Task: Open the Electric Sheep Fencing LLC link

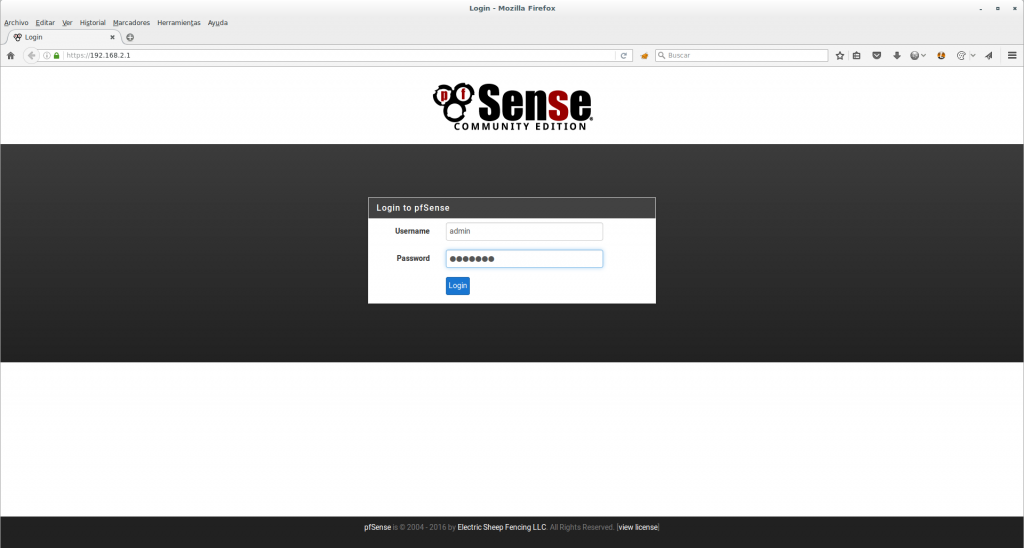Action: (502, 527)
